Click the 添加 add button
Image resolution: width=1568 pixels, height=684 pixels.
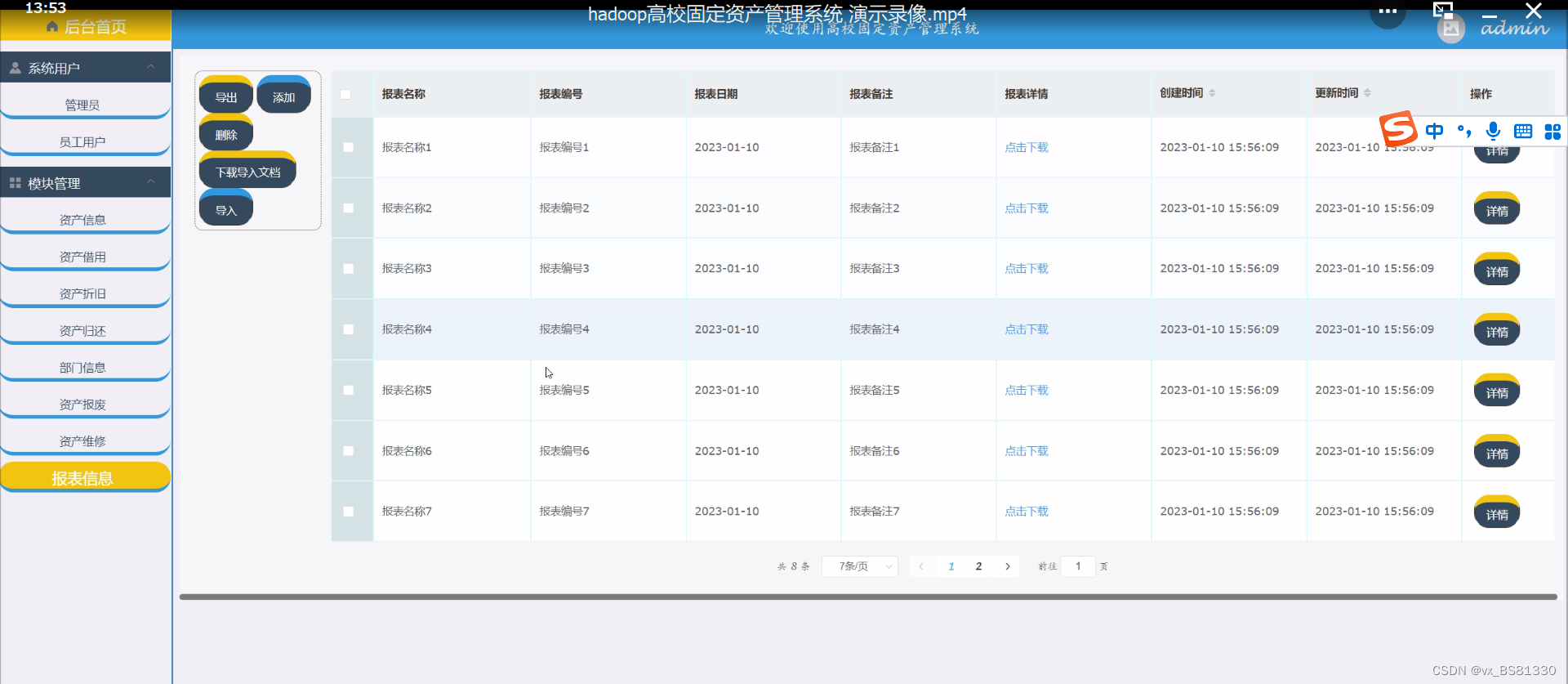[283, 96]
